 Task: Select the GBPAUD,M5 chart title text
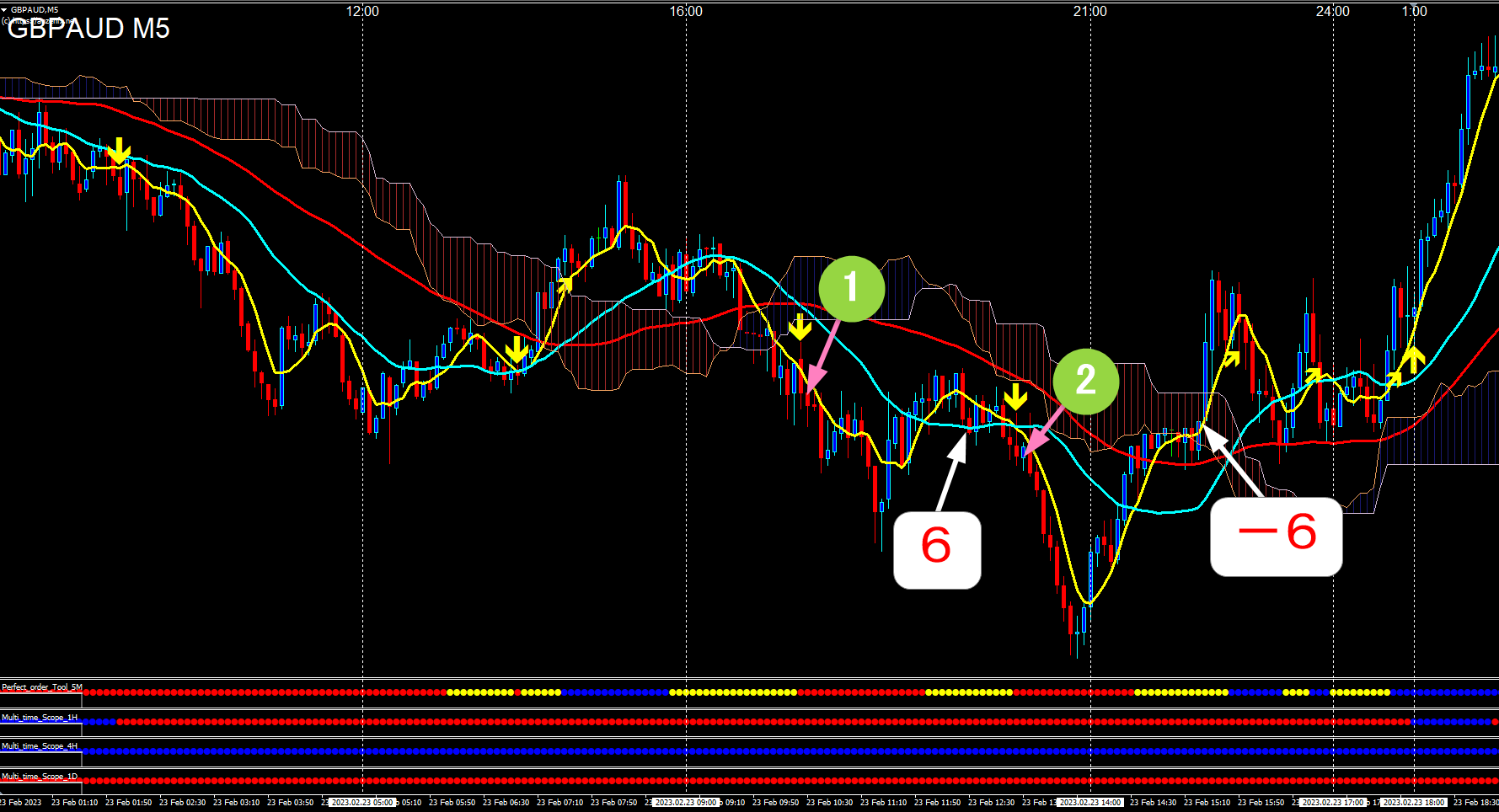[35, 10]
